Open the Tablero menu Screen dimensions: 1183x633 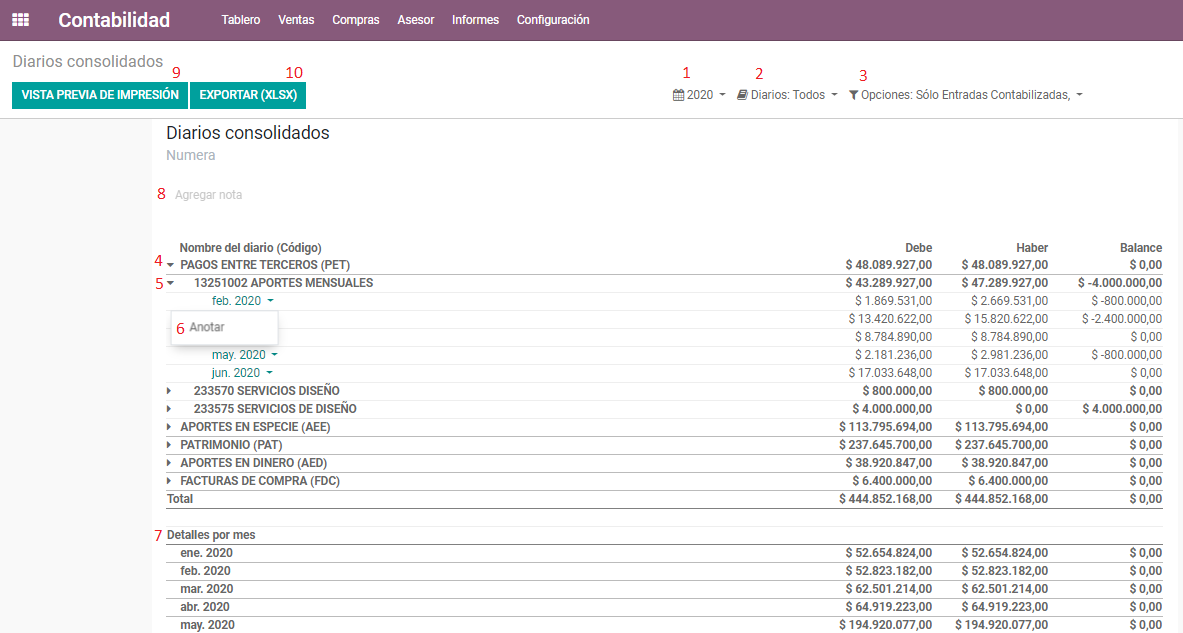pyautogui.click(x=241, y=20)
